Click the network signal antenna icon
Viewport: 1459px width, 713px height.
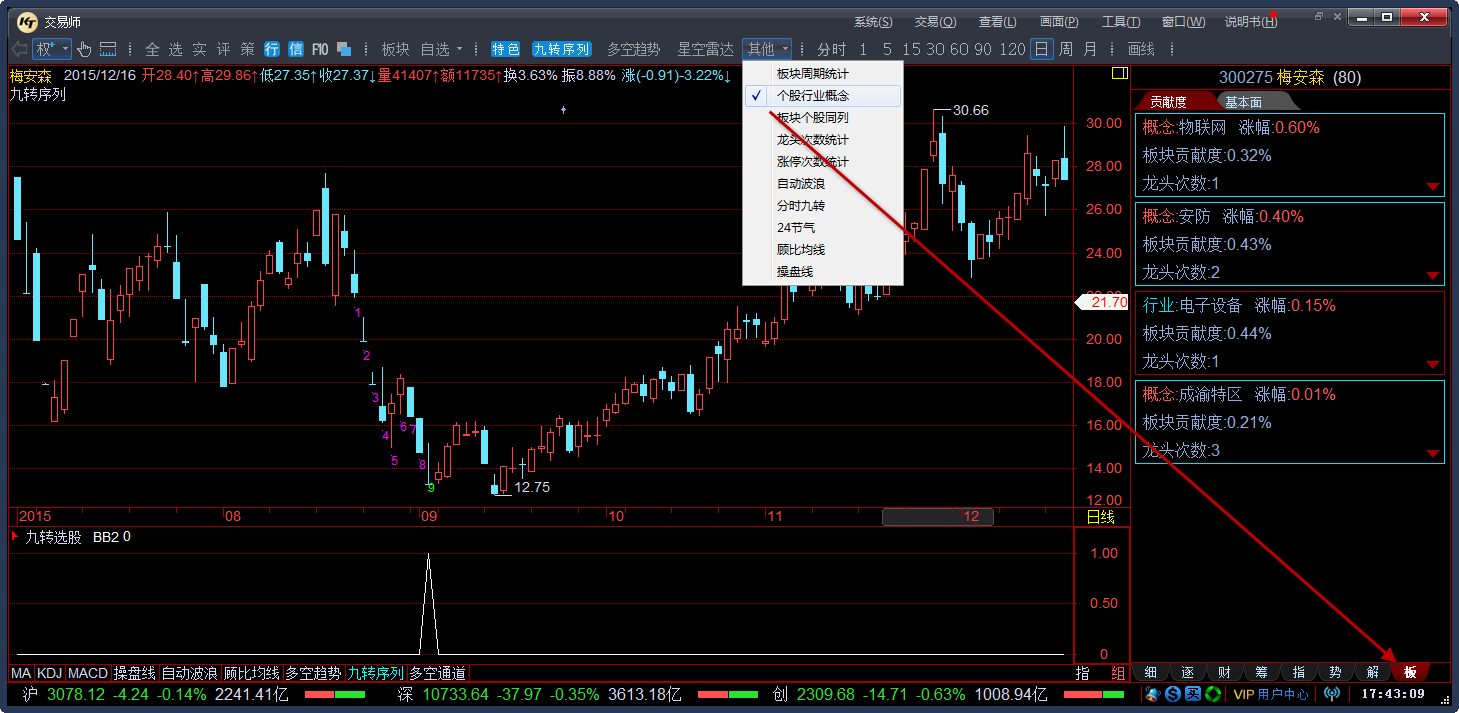1331,694
